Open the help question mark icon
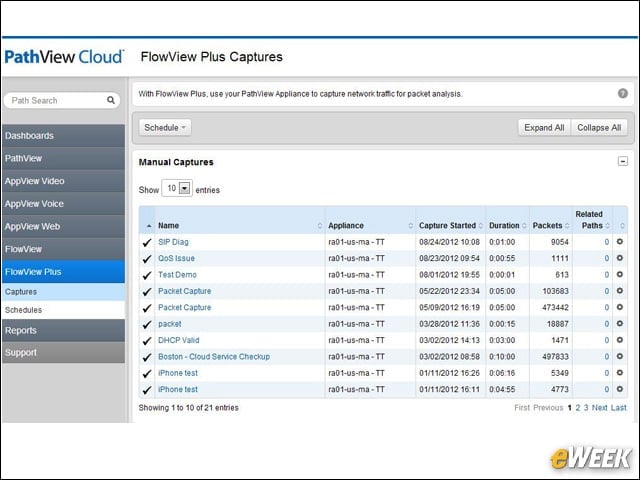Screen dimensions: 640x480 coord(622,93)
